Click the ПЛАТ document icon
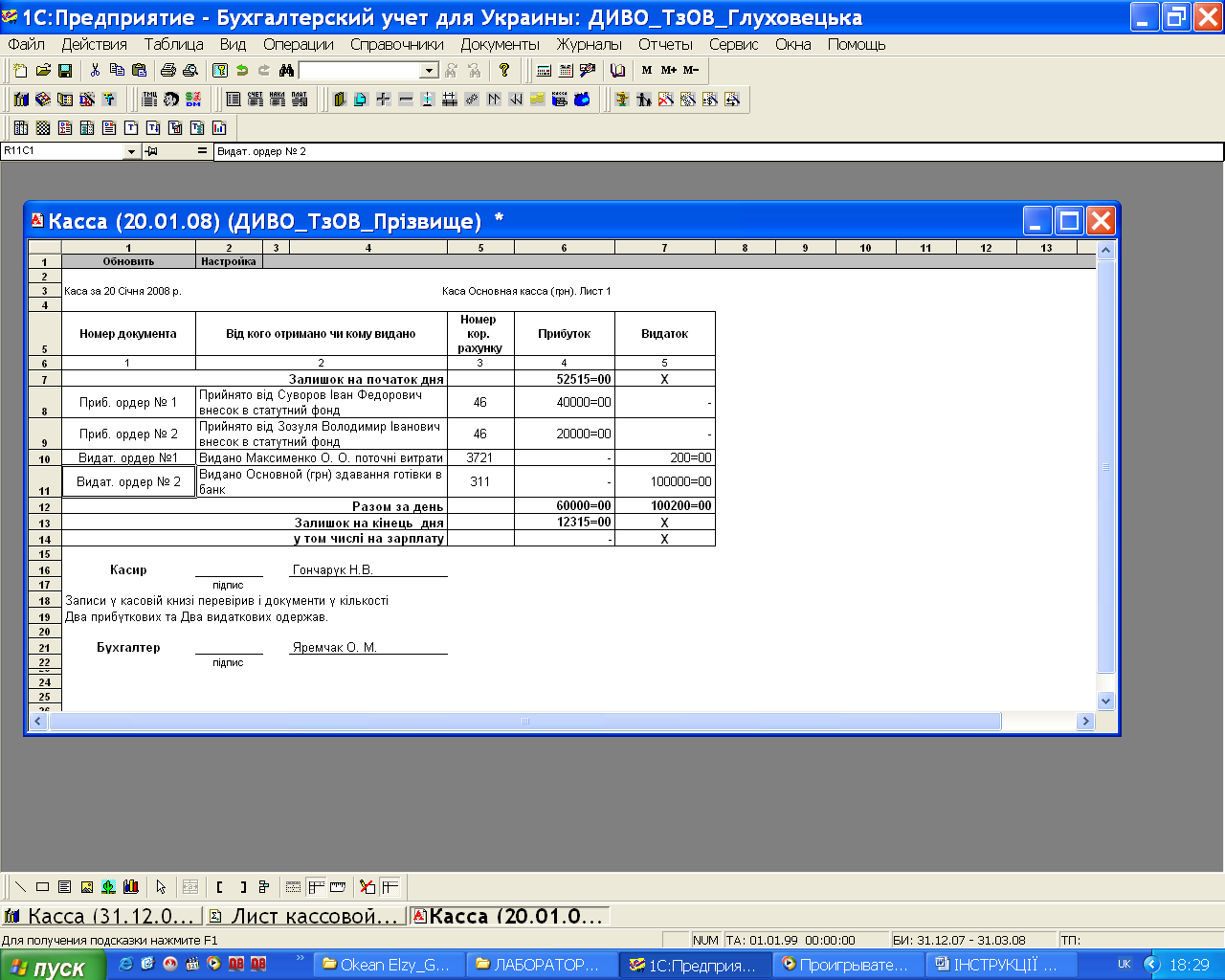This screenshot has width=1225, height=980. (x=300, y=100)
